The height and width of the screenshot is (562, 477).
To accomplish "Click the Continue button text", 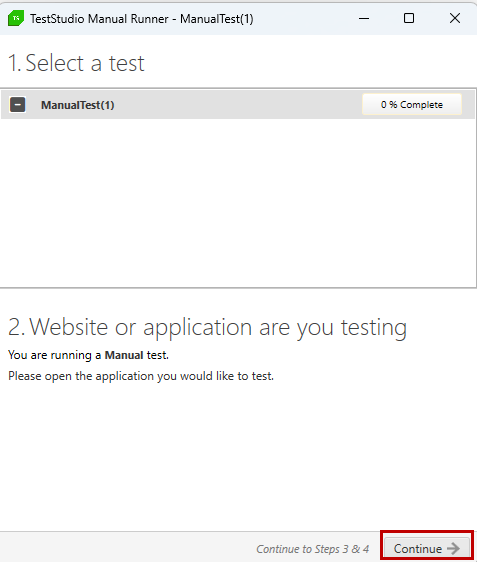I will click(x=418, y=548).
